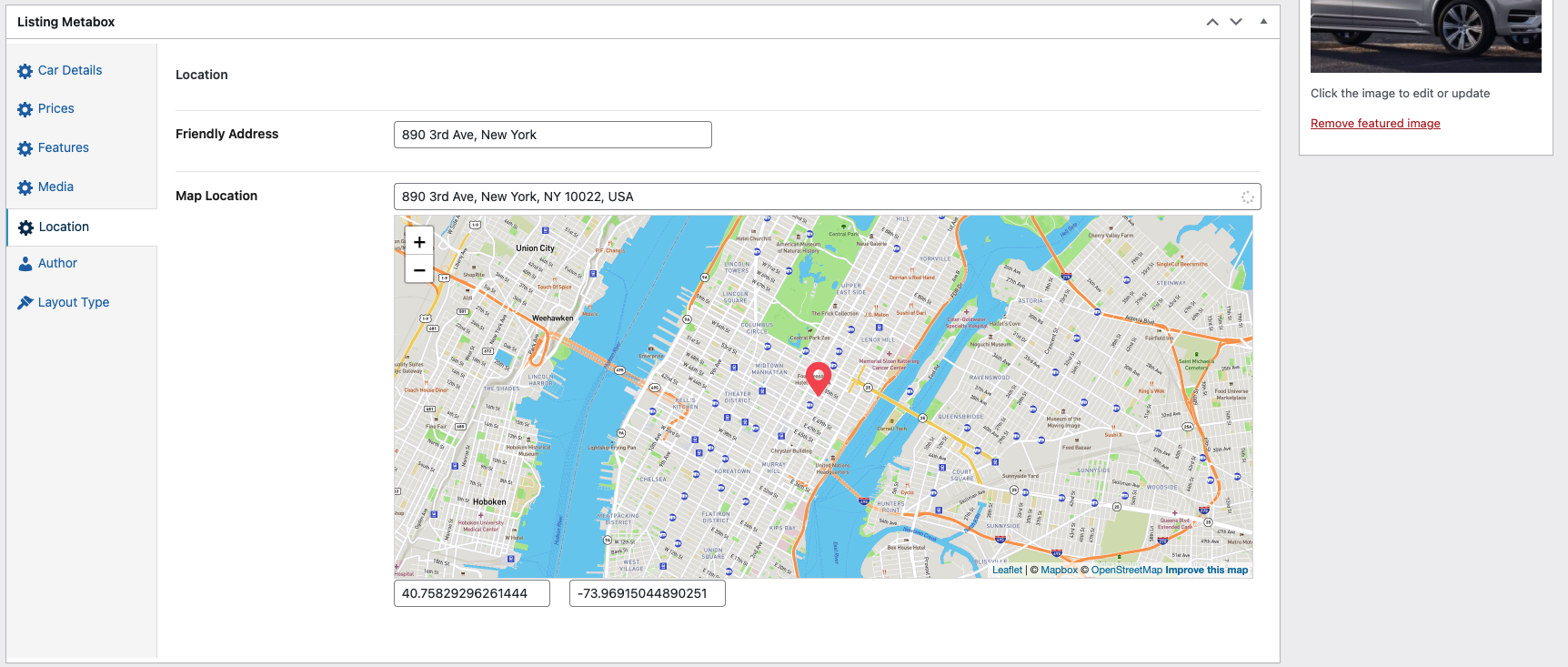Click the map zoom in plus button
The image size is (1568, 667).
pos(419,242)
